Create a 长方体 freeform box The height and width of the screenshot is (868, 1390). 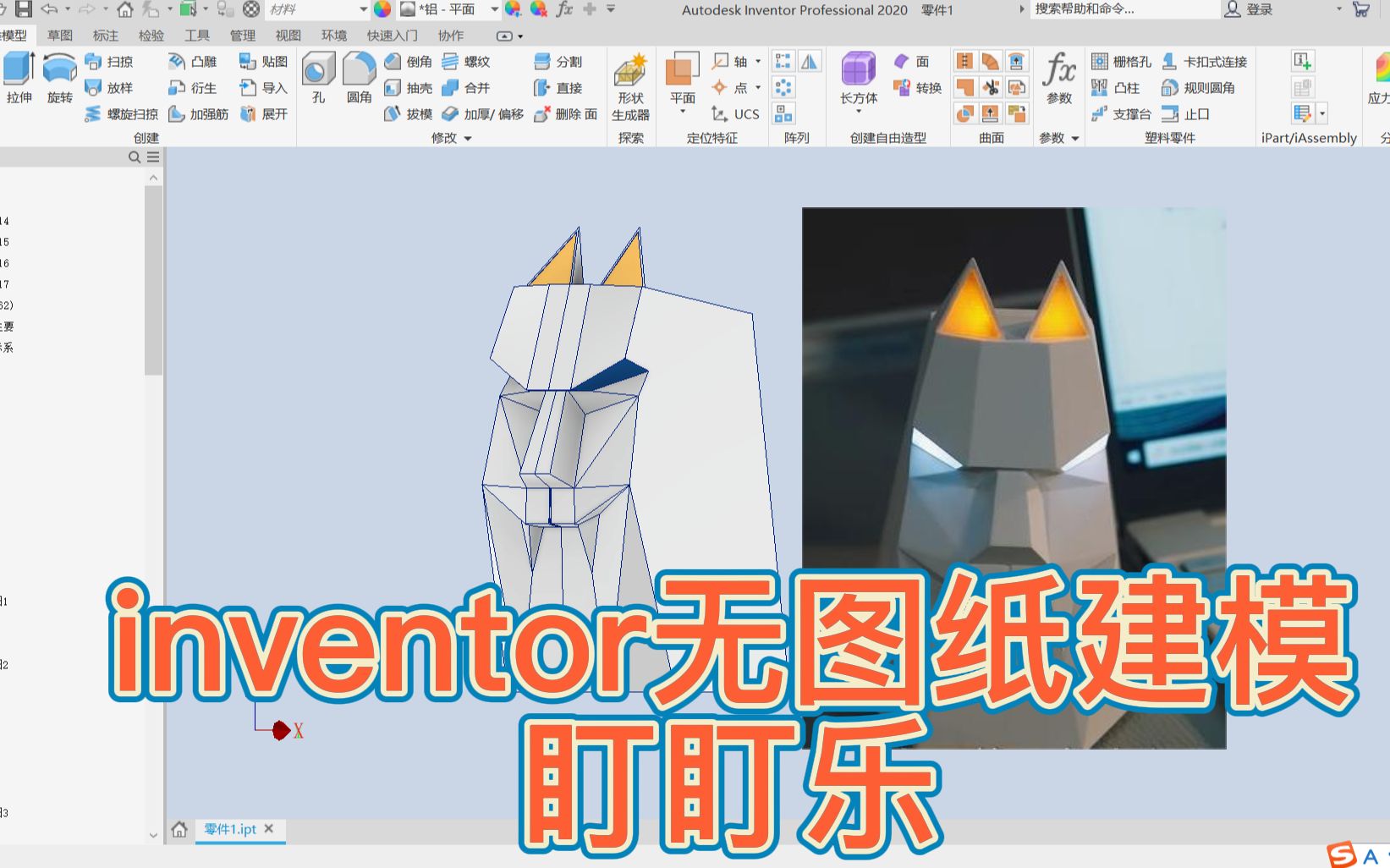[859, 77]
